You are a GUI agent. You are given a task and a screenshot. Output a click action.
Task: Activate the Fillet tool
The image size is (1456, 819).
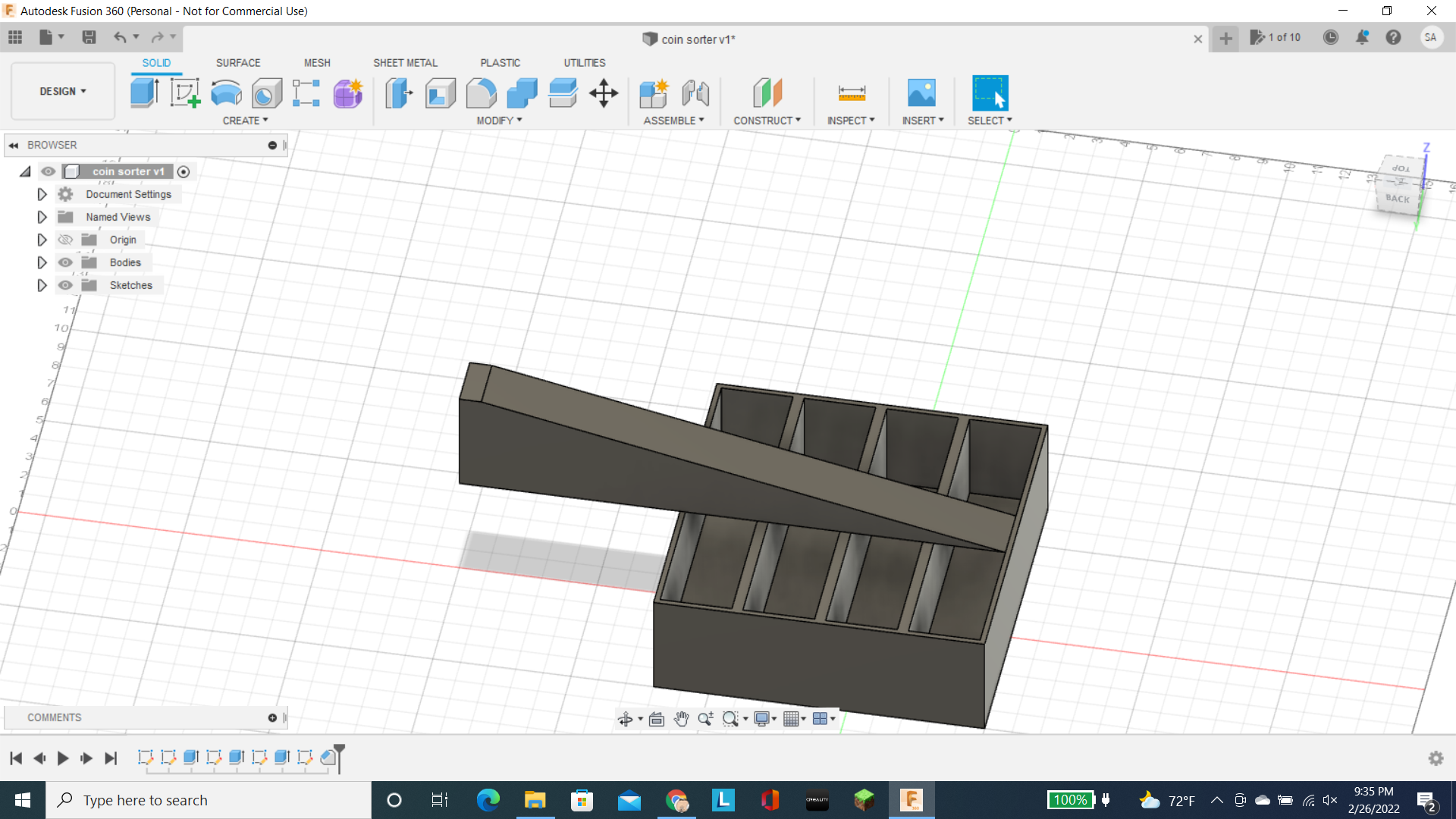click(482, 93)
